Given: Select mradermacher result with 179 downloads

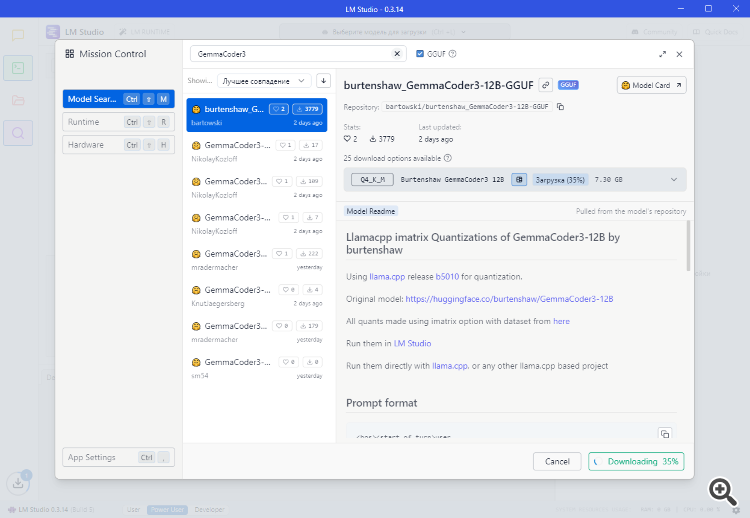Looking at the screenshot, I should 257,332.
